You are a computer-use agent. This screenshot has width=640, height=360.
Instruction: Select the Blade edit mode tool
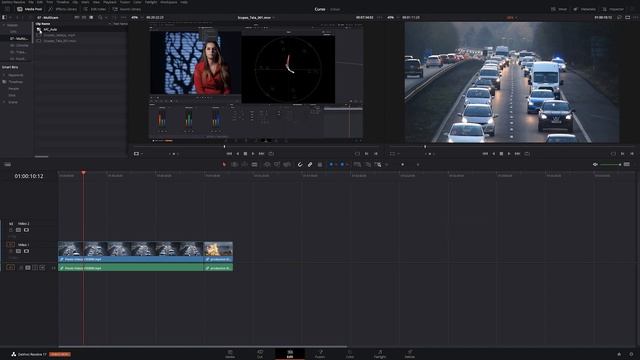[254, 164]
